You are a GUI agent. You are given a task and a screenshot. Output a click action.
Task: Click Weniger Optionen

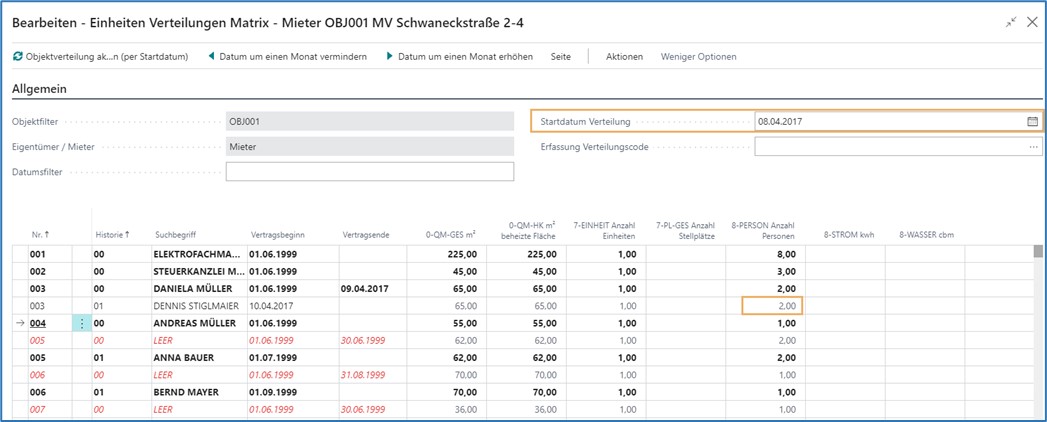pyautogui.click(x=698, y=57)
